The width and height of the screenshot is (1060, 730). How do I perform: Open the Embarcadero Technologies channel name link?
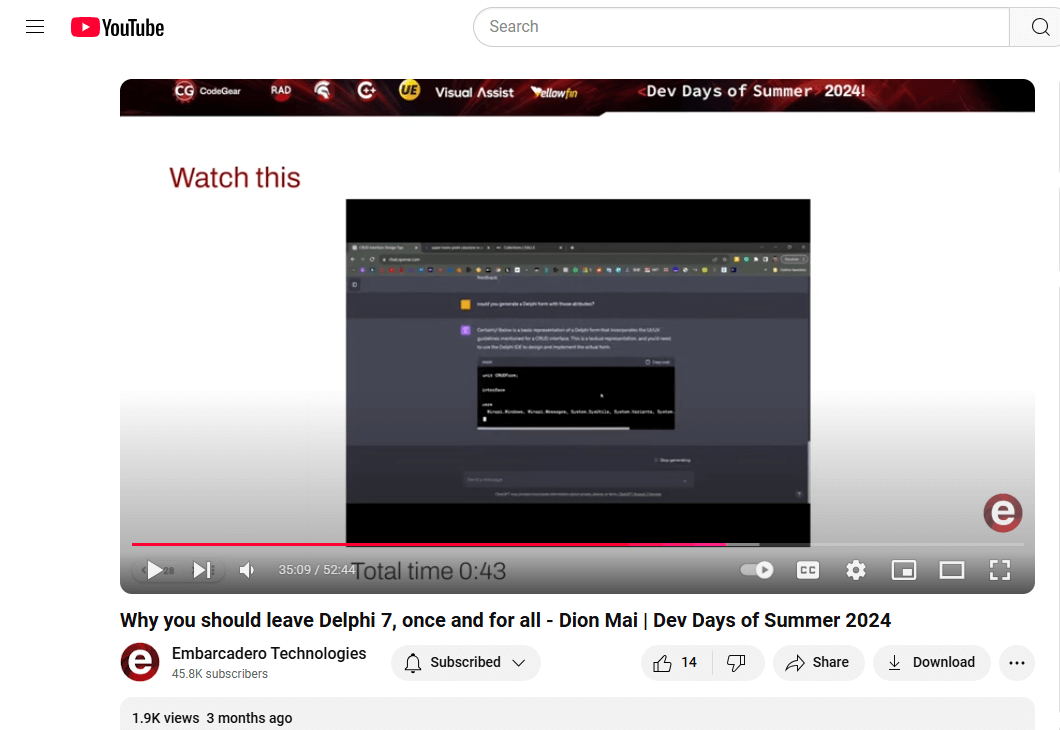coord(269,654)
